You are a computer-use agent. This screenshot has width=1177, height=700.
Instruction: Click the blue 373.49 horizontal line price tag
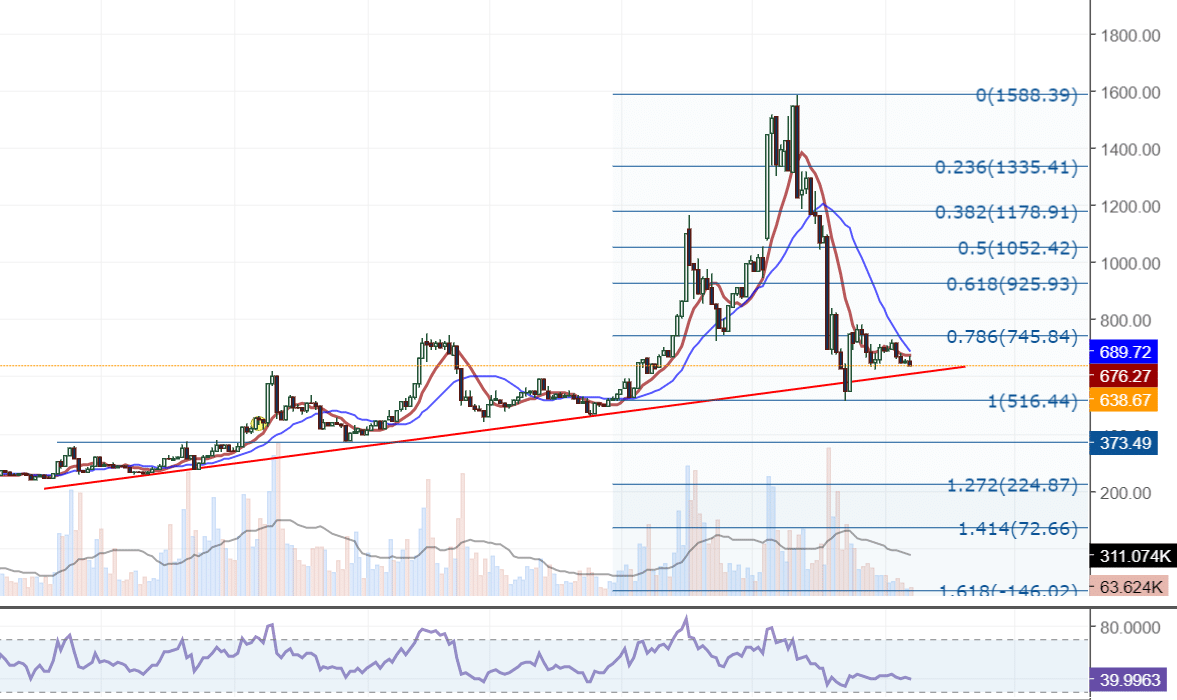pos(1127,442)
